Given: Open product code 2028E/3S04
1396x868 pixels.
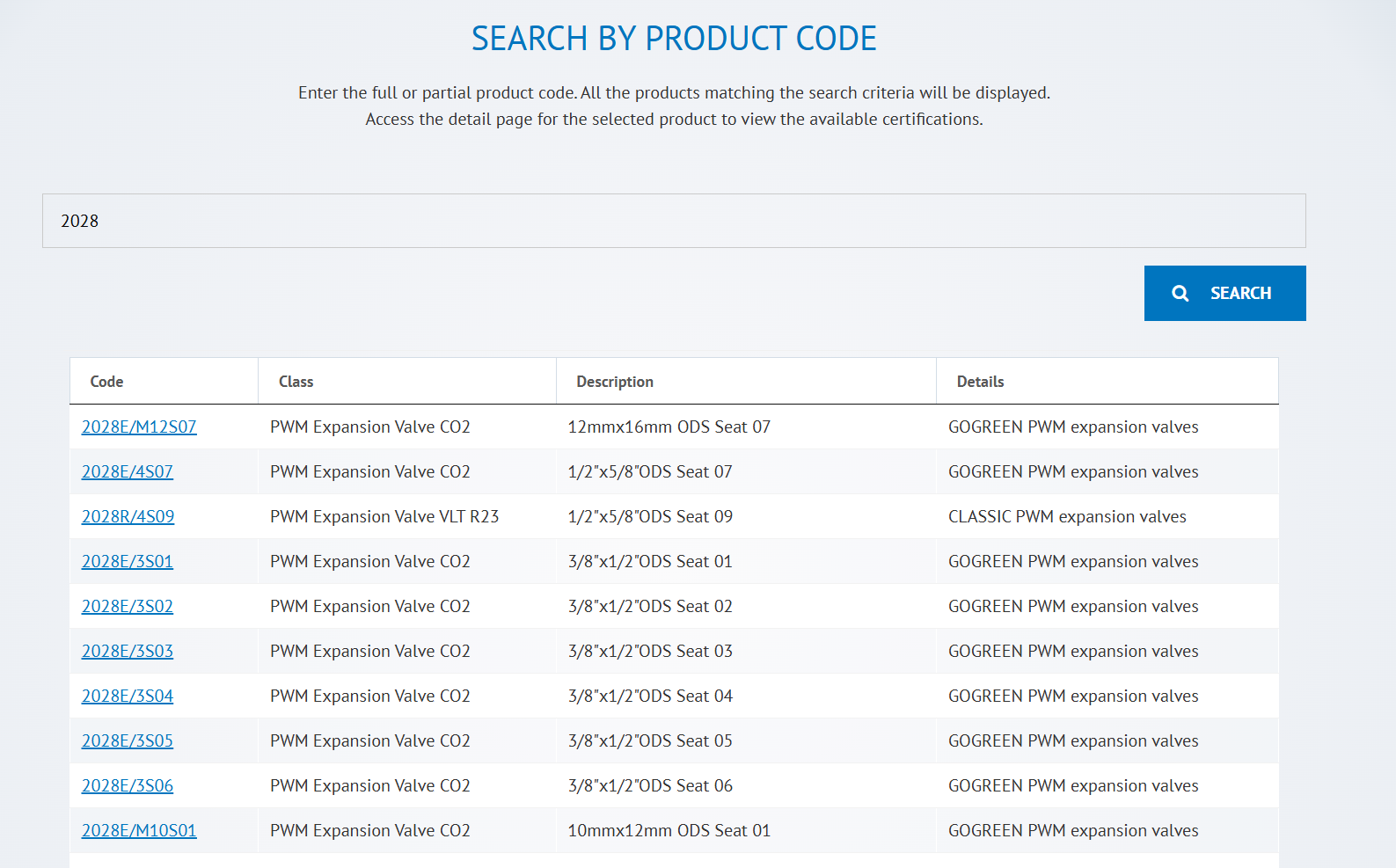Looking at the screenshot, I should click(x=128, y=696).
